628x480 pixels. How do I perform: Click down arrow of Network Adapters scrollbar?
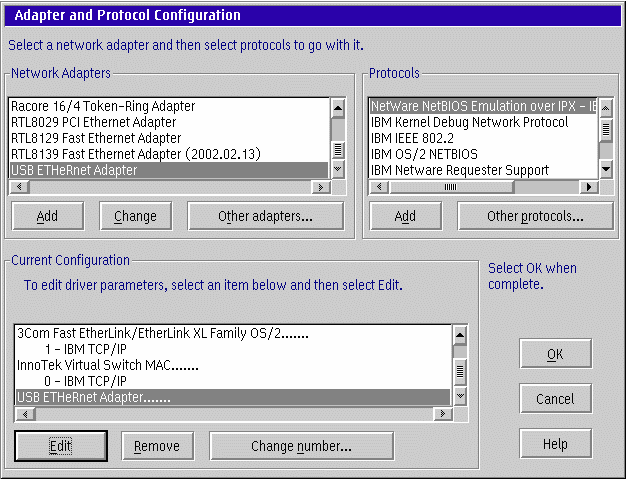[x=338, y=169]
